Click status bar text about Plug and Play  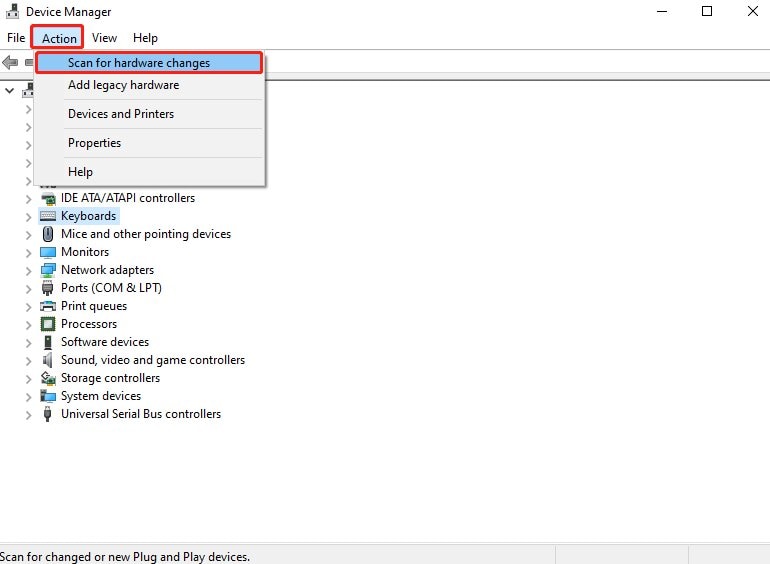125,557
